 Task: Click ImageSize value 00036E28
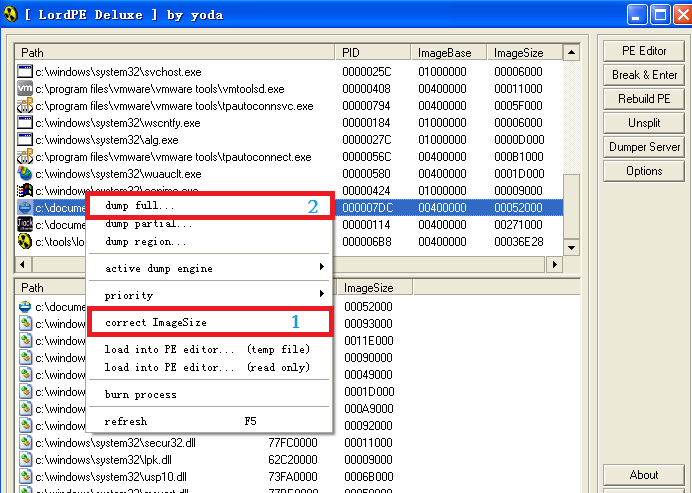519,241
